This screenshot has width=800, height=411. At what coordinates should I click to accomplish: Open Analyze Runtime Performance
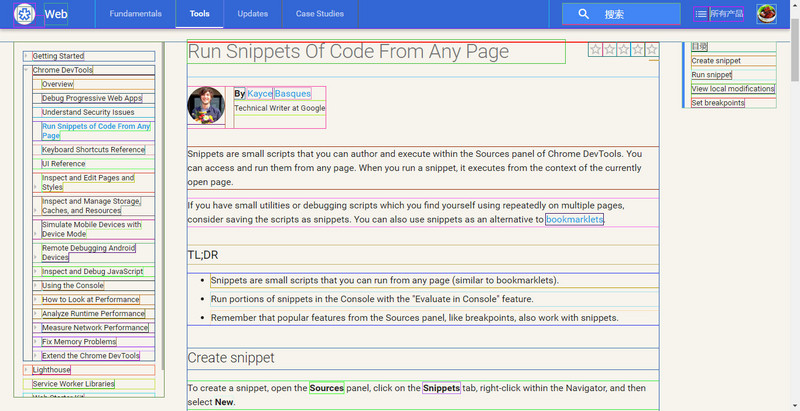(x=93, y=314)
